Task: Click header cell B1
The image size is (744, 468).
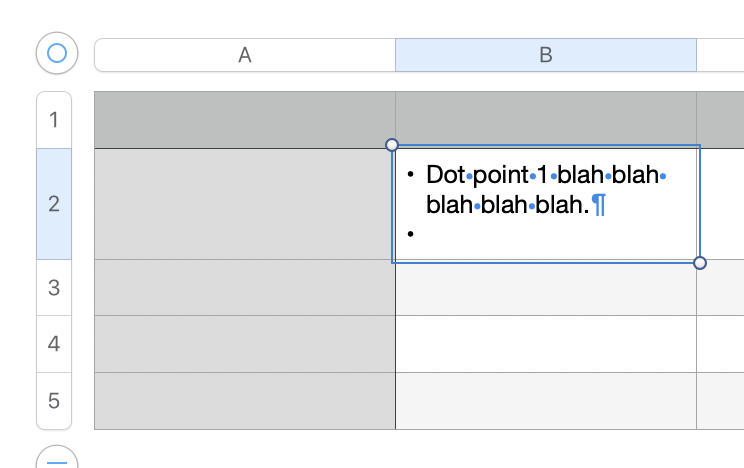Action: (x=546, y=120)
